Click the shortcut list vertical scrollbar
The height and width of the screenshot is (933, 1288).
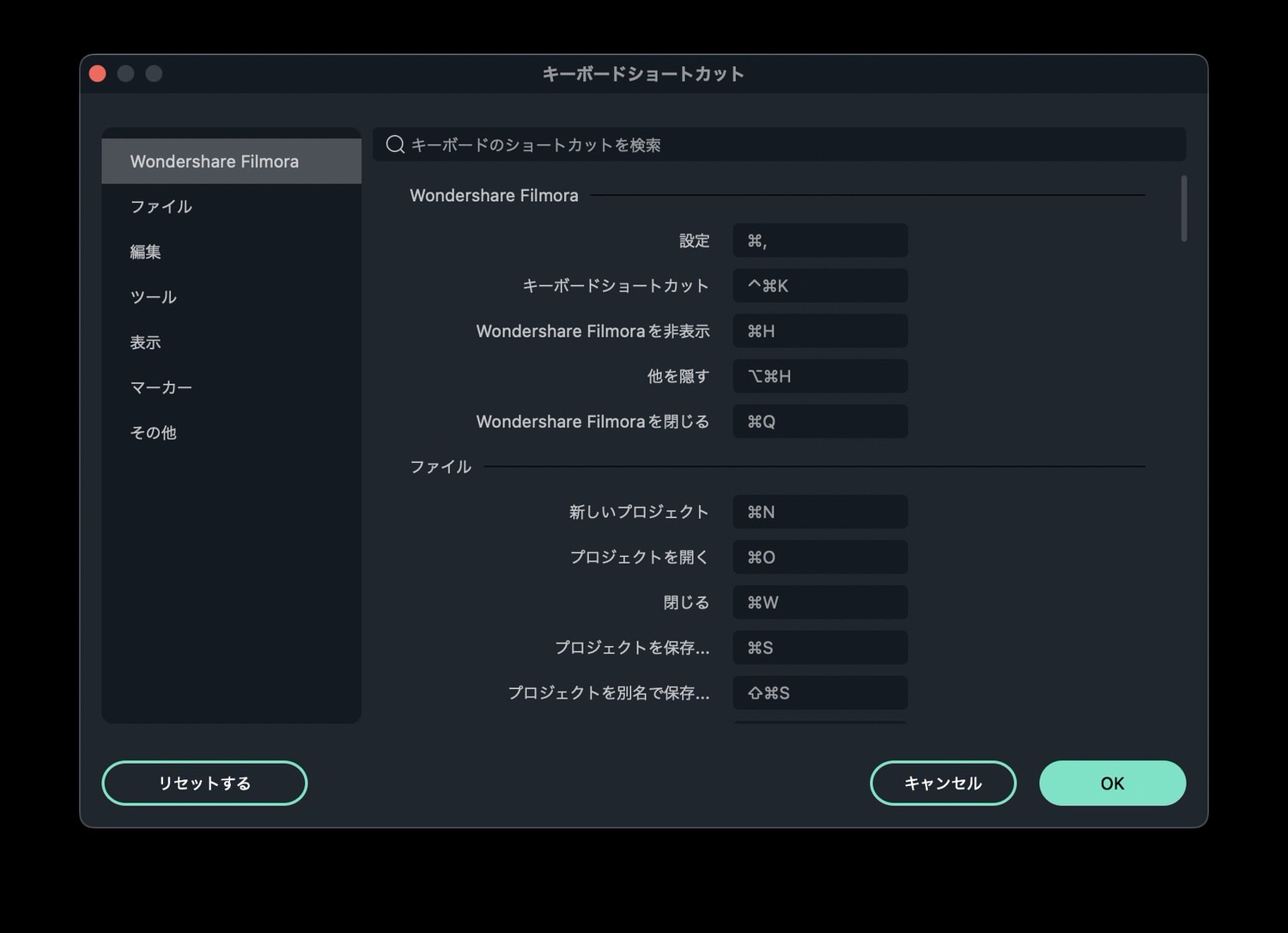click(1184, 209)
